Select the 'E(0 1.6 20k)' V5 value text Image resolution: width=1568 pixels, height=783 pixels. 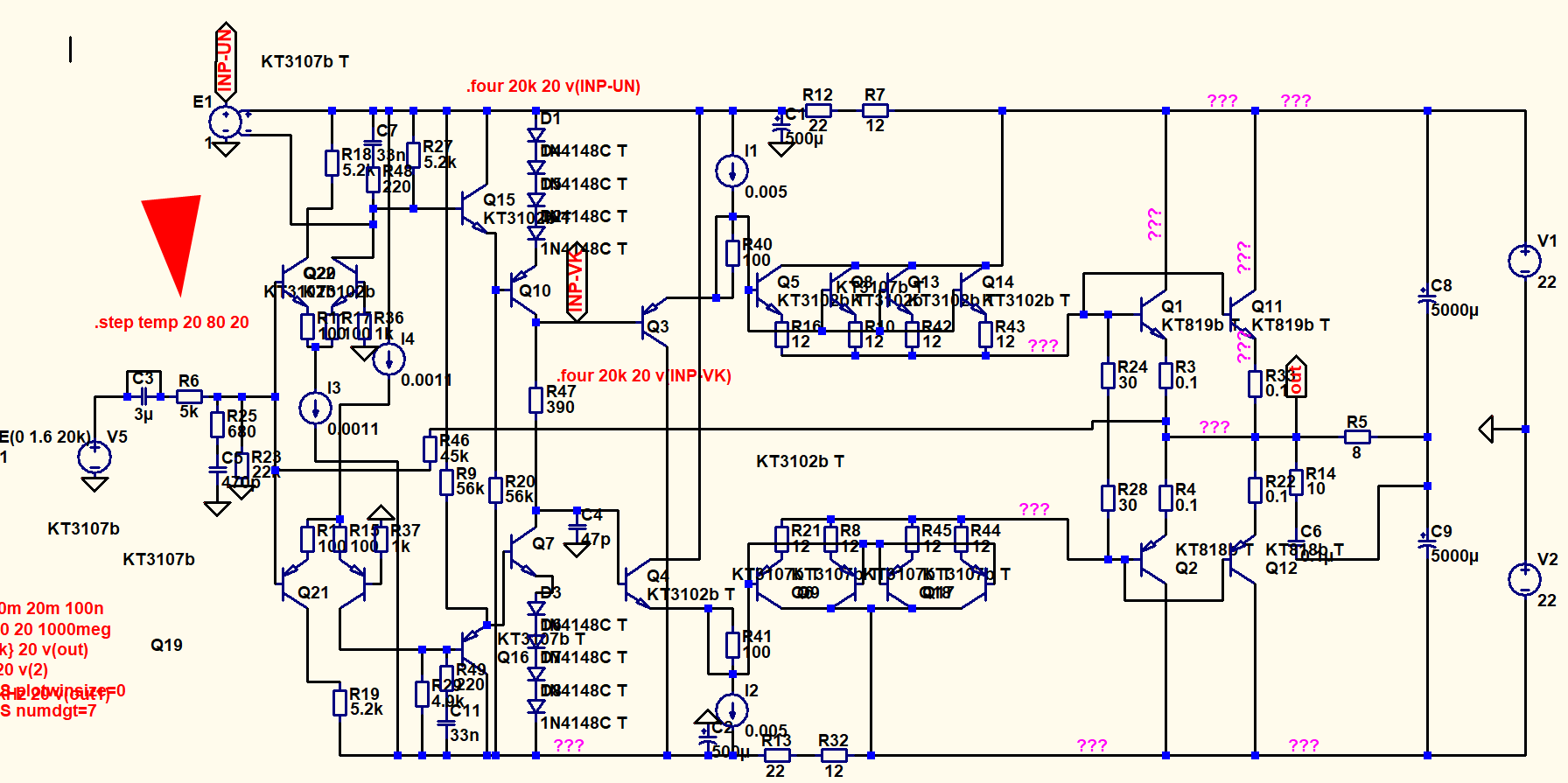(45, 437)
